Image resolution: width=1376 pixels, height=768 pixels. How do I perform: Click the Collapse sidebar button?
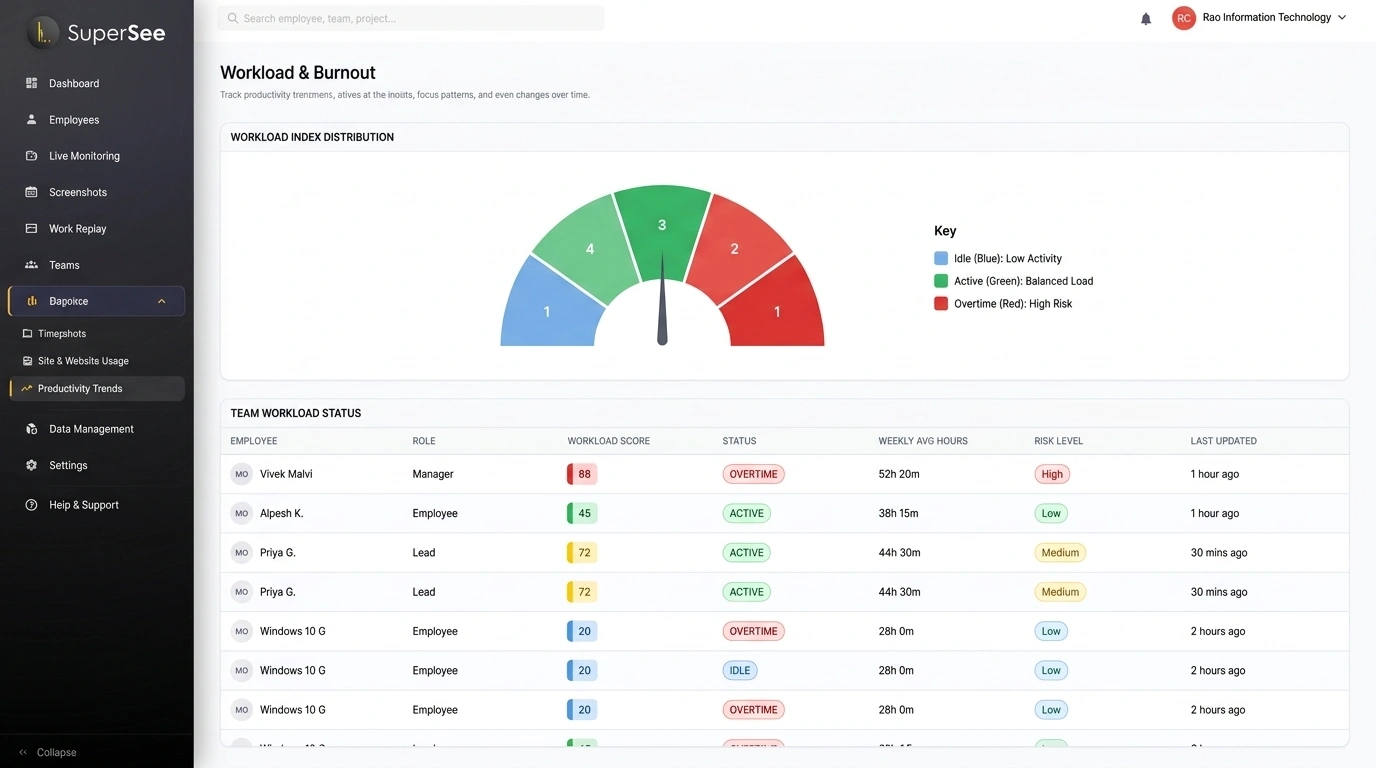(47, 752)
